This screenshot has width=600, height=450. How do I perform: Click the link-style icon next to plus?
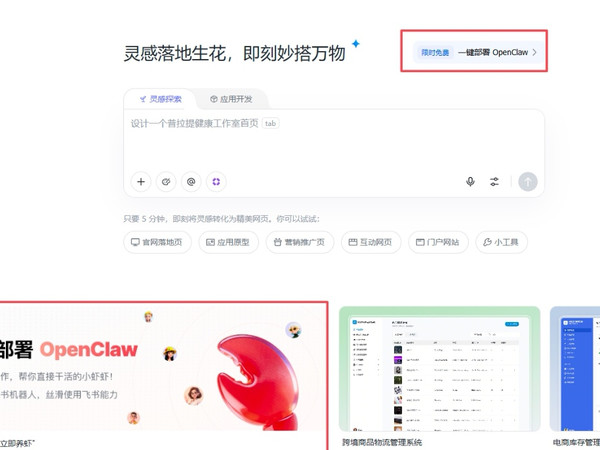[166, 181]
